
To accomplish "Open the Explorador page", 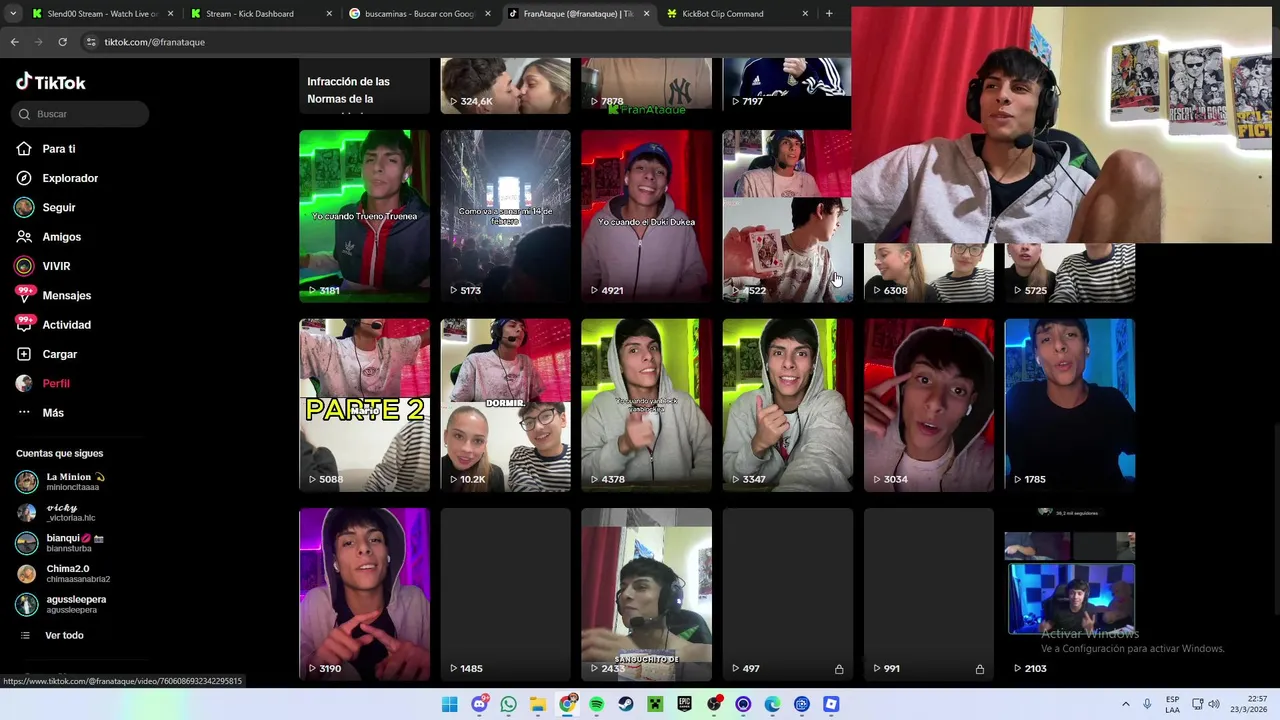I will [x=70, y=178].
